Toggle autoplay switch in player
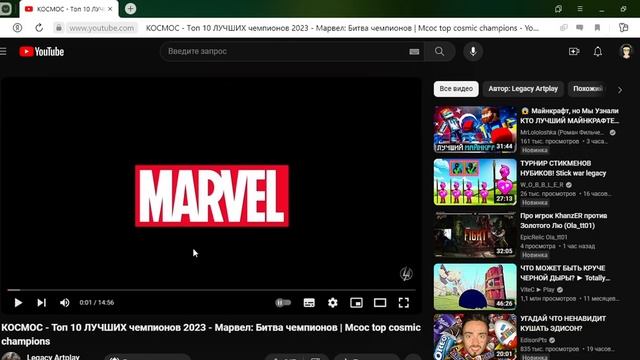 (283, 302)
